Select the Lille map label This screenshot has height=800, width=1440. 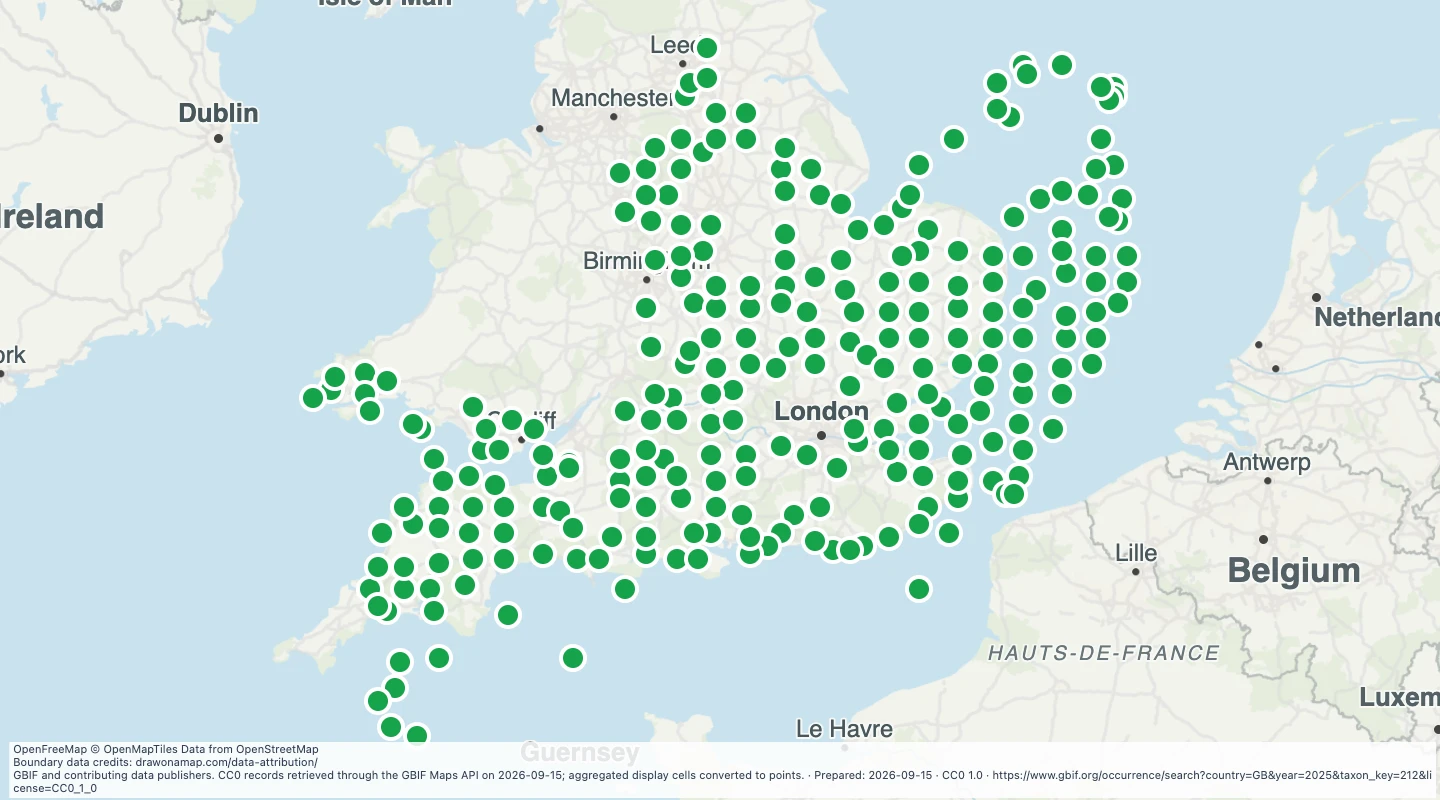(x=1136, y=553)
